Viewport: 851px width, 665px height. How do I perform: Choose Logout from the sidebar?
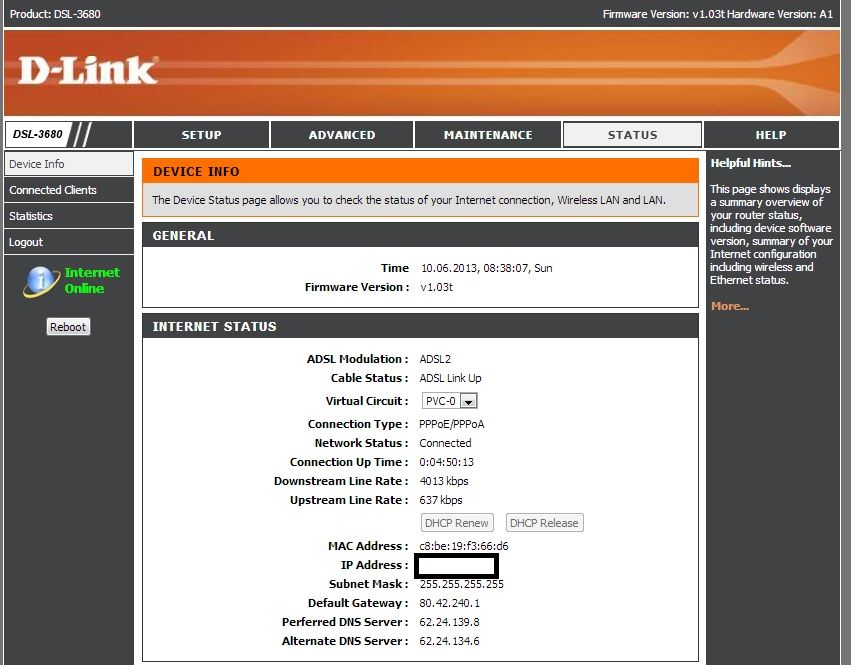pos(68,242)
